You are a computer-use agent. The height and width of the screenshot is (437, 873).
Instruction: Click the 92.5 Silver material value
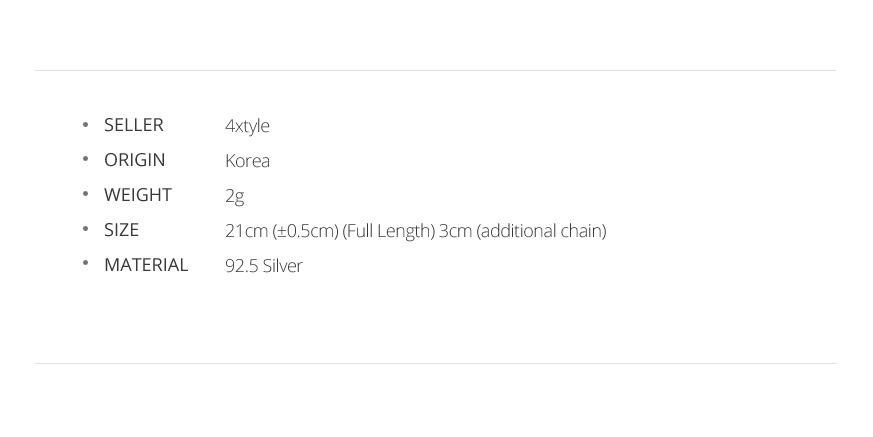(x=264, y=266)
